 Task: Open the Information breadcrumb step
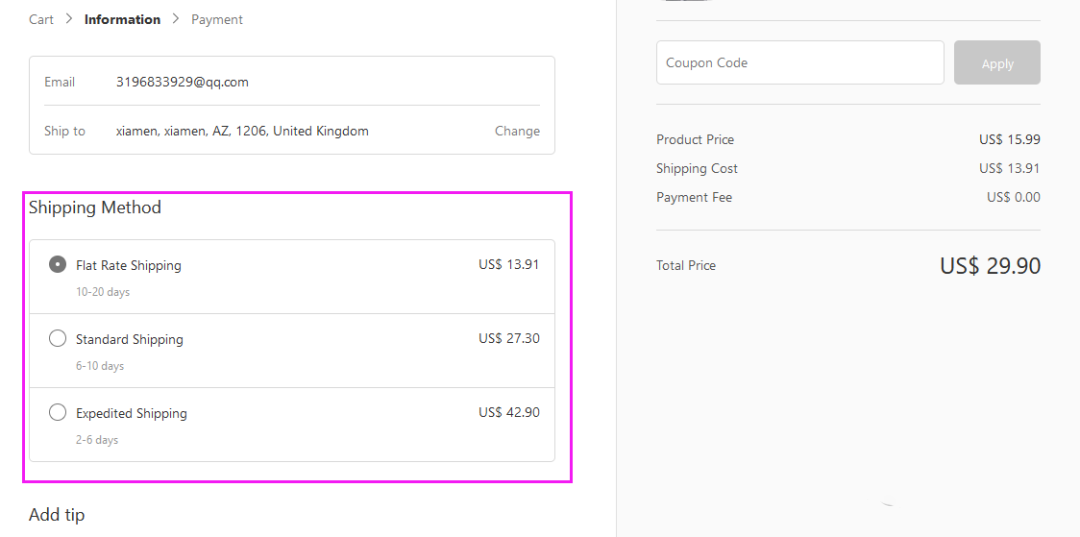(x=122, y=19)
